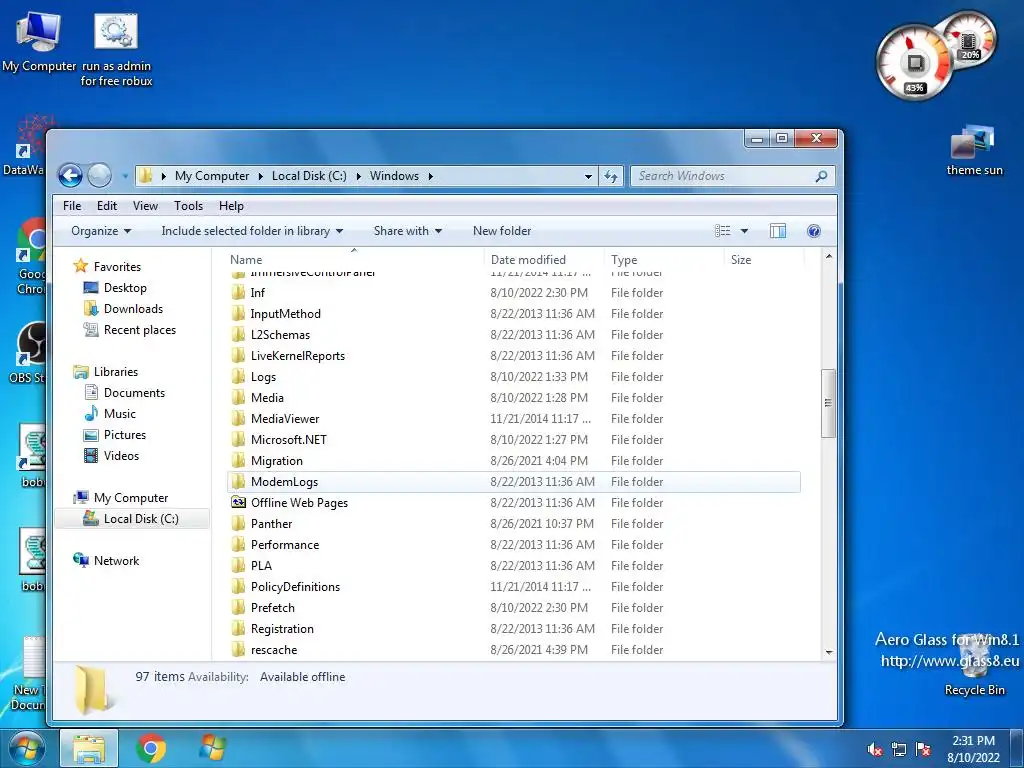Click the scrollbar down arrow
The image size is (1024, 768).
click(829, 652)
